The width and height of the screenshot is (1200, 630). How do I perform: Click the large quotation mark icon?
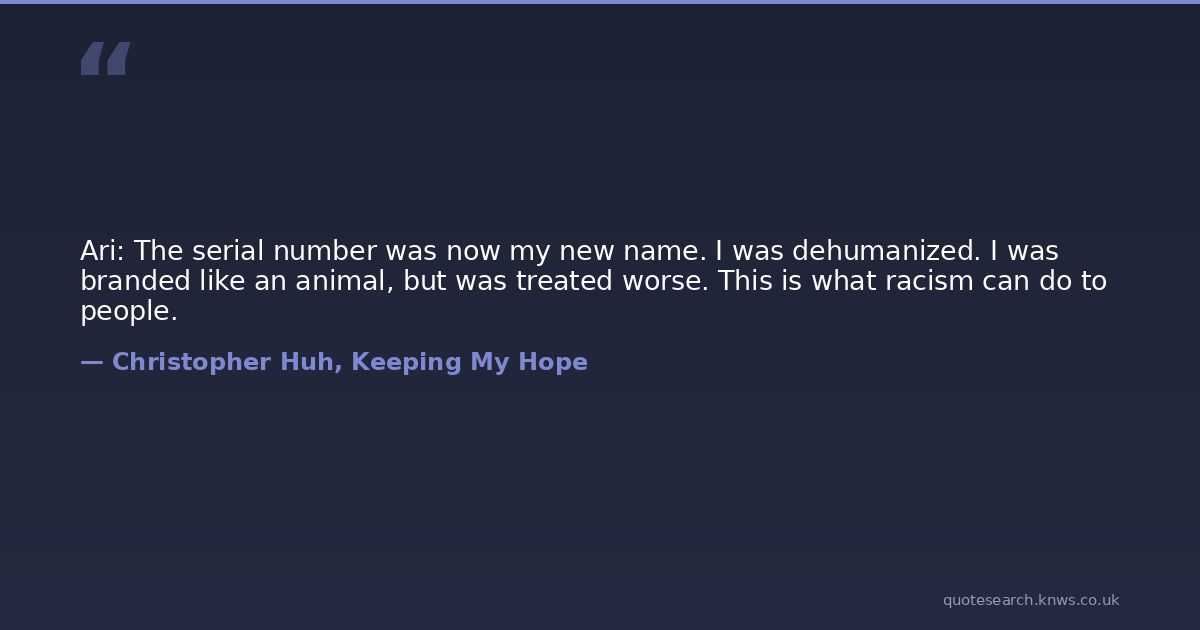point(105,59)
